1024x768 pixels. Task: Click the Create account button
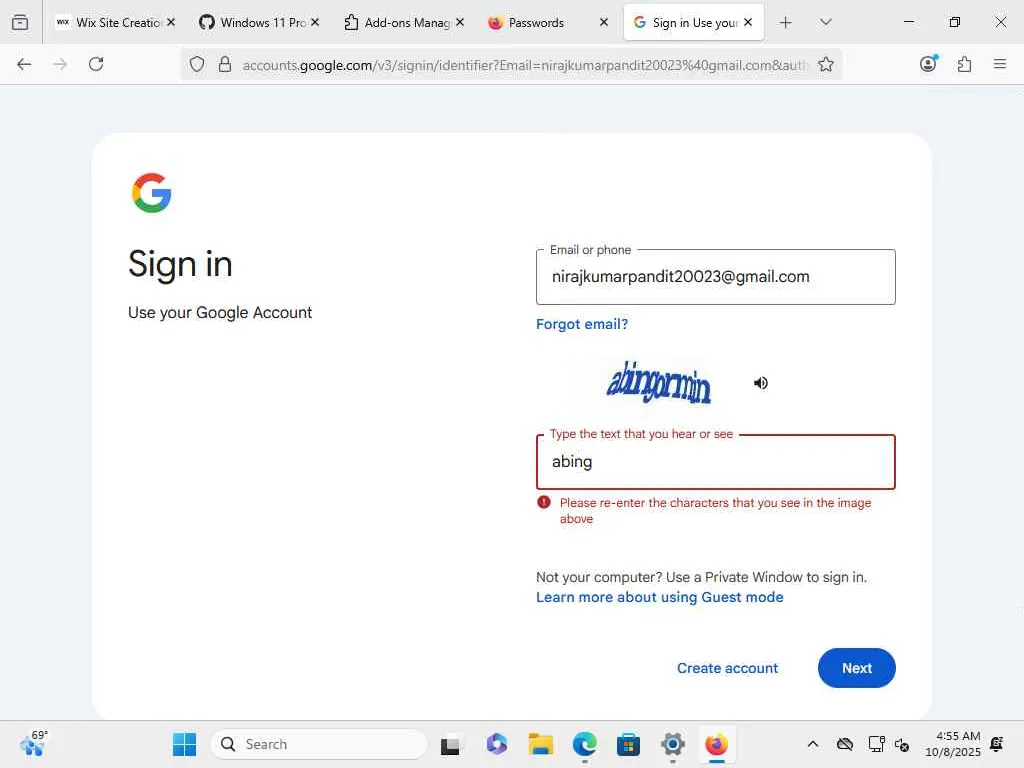coord(727,668)
